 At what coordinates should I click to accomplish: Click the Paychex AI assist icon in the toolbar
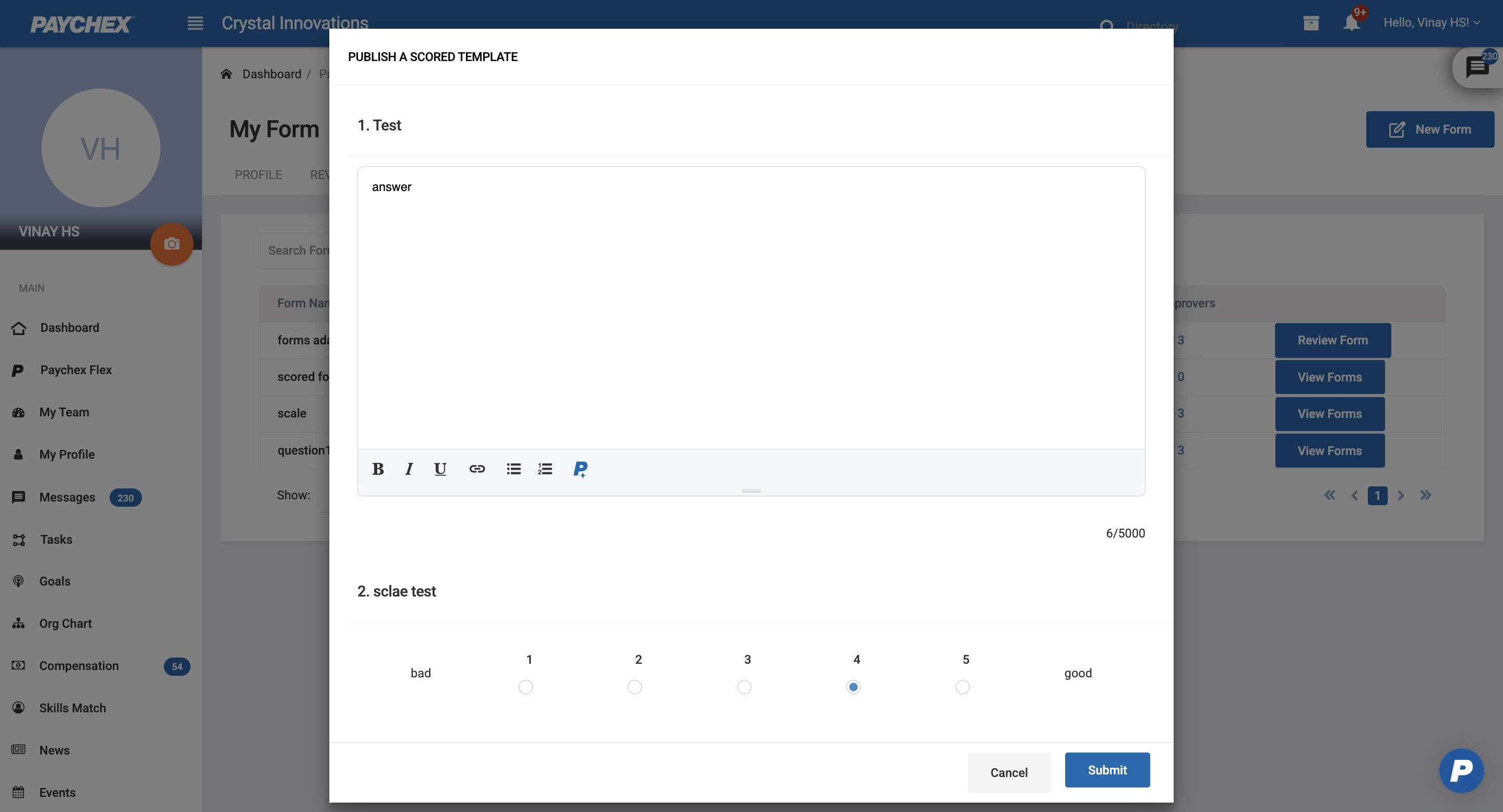pyautogui.click(x=580, y=469)
